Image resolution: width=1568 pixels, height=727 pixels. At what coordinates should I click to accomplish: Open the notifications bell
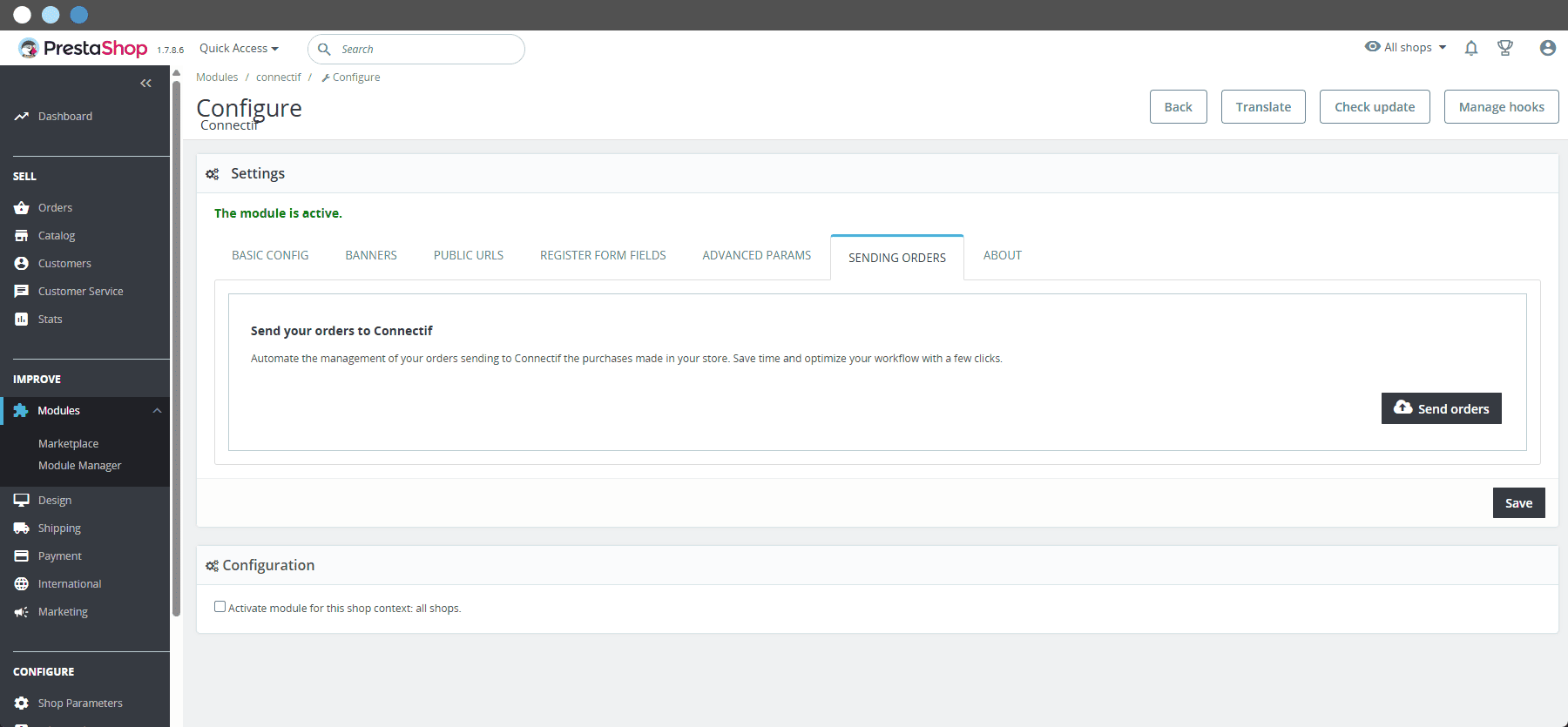click(1471, 48)
